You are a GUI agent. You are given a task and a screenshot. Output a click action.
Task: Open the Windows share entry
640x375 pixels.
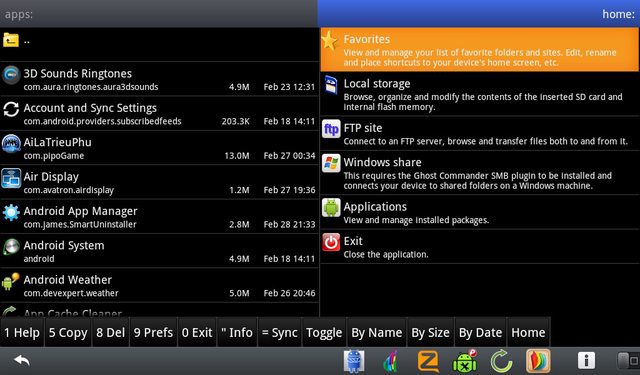click(x=480, y=173)
